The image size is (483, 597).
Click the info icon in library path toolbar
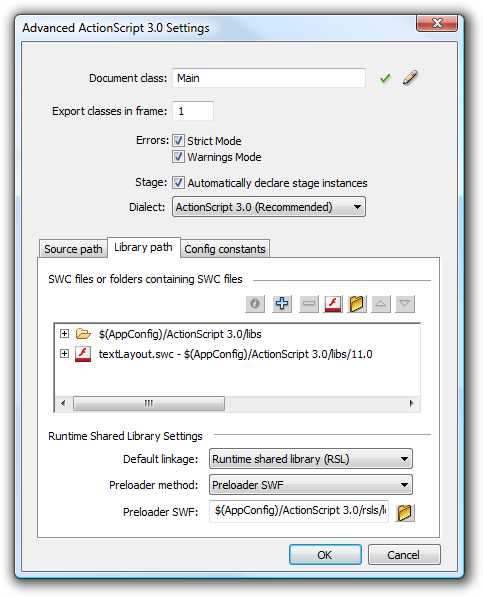pyautogui.click(x=255, y=304)
